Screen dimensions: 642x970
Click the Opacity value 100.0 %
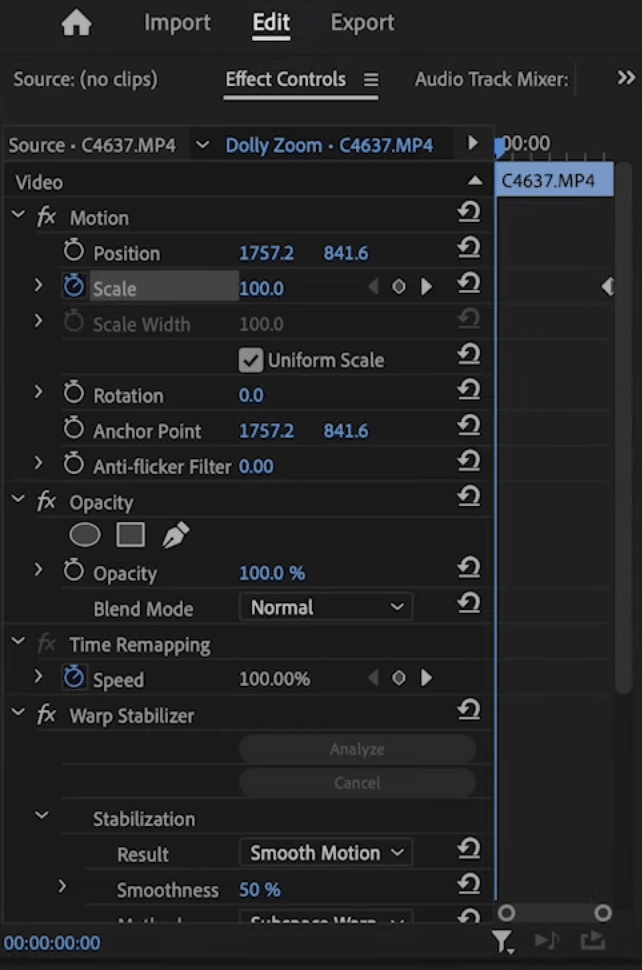pos(272,573)
